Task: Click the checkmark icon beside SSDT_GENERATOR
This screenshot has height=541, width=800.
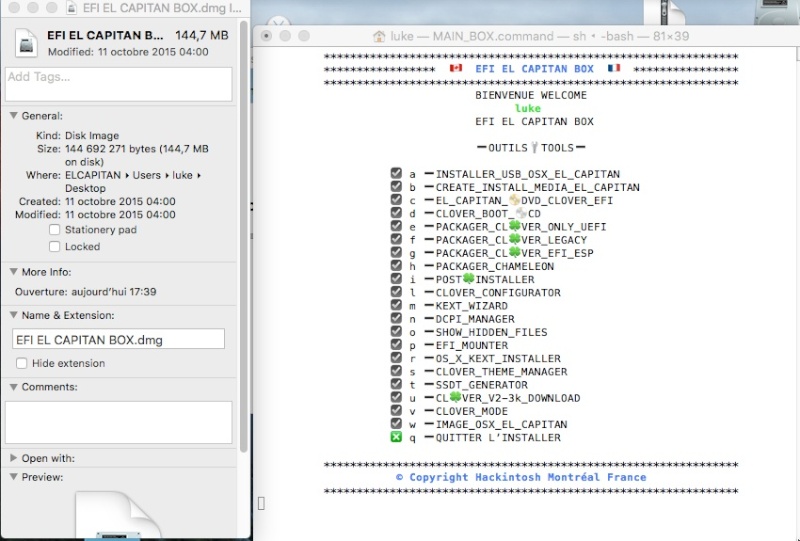Action: 396,384
